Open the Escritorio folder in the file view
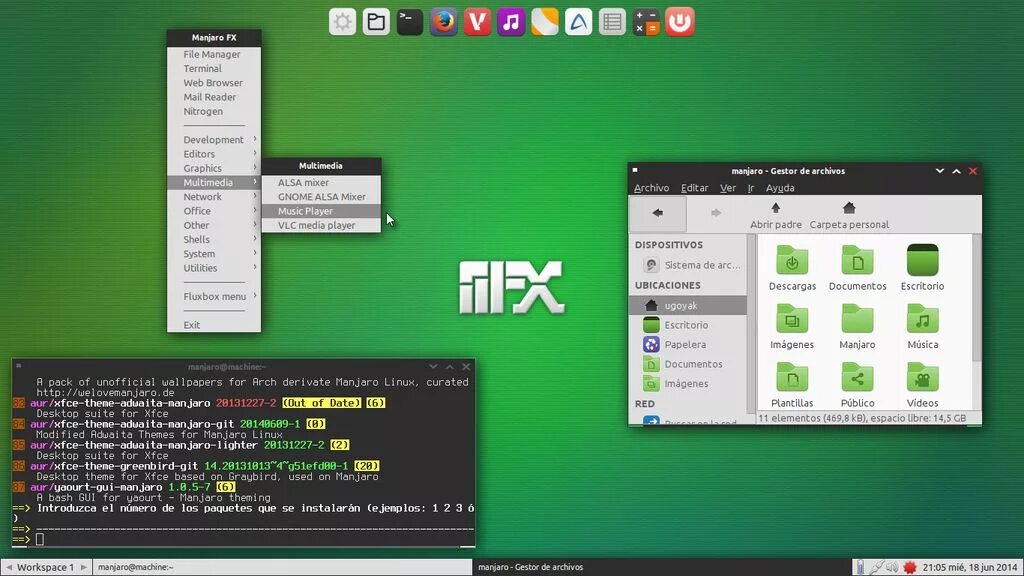The height and width of the screenshot is (576, 1024). (x=922, y=268)
